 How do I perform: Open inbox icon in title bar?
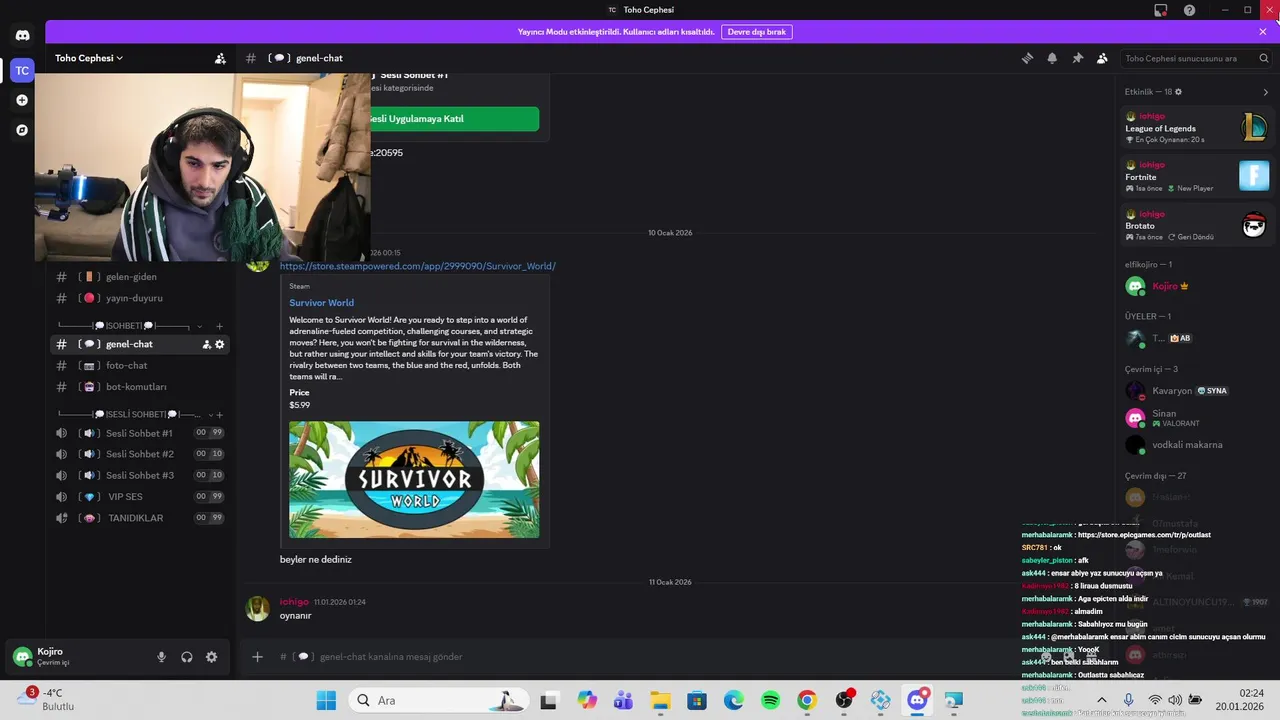click(1161, 10)
